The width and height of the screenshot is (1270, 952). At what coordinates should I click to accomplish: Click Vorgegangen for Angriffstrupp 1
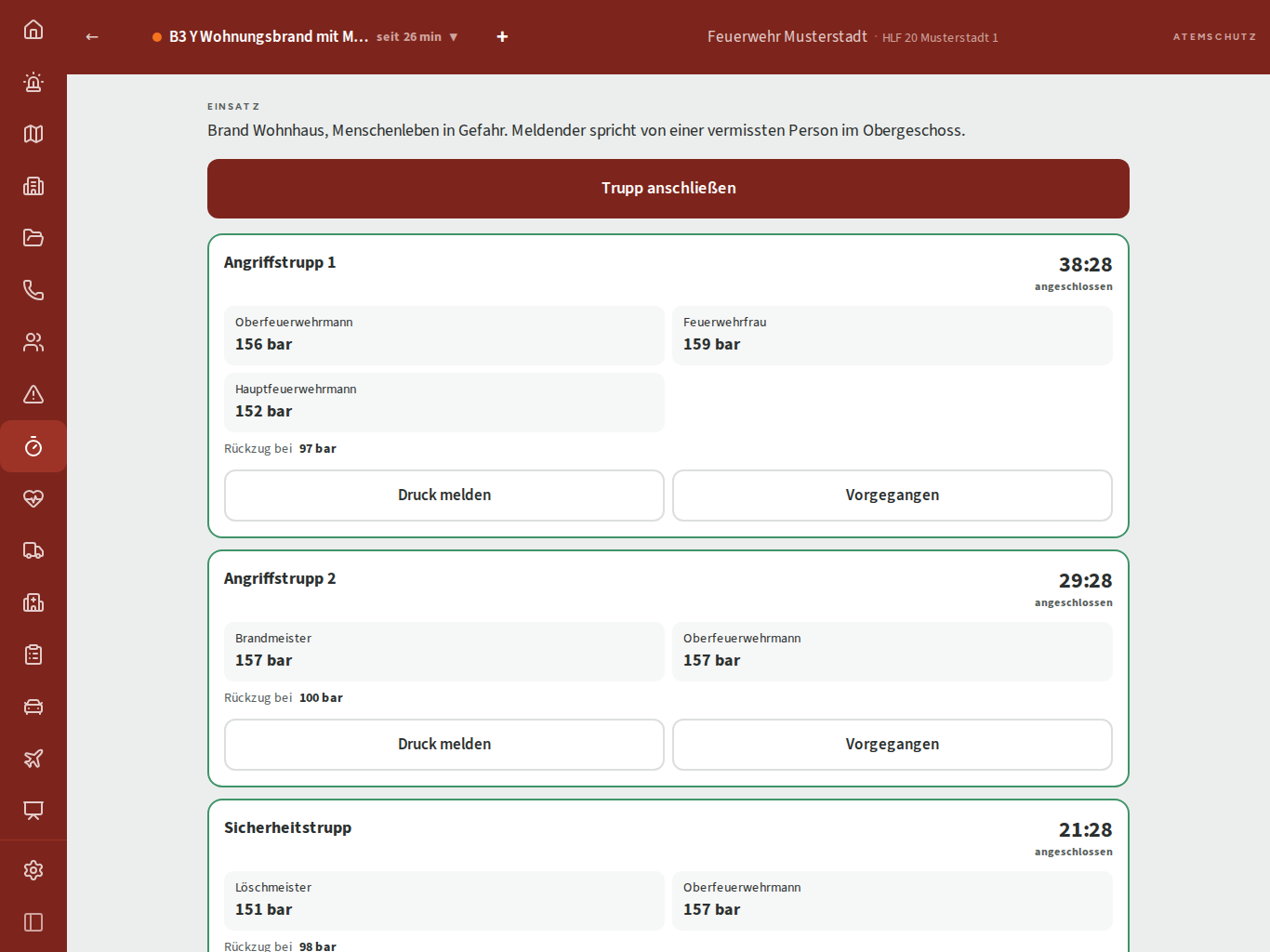tap(893, 496)
